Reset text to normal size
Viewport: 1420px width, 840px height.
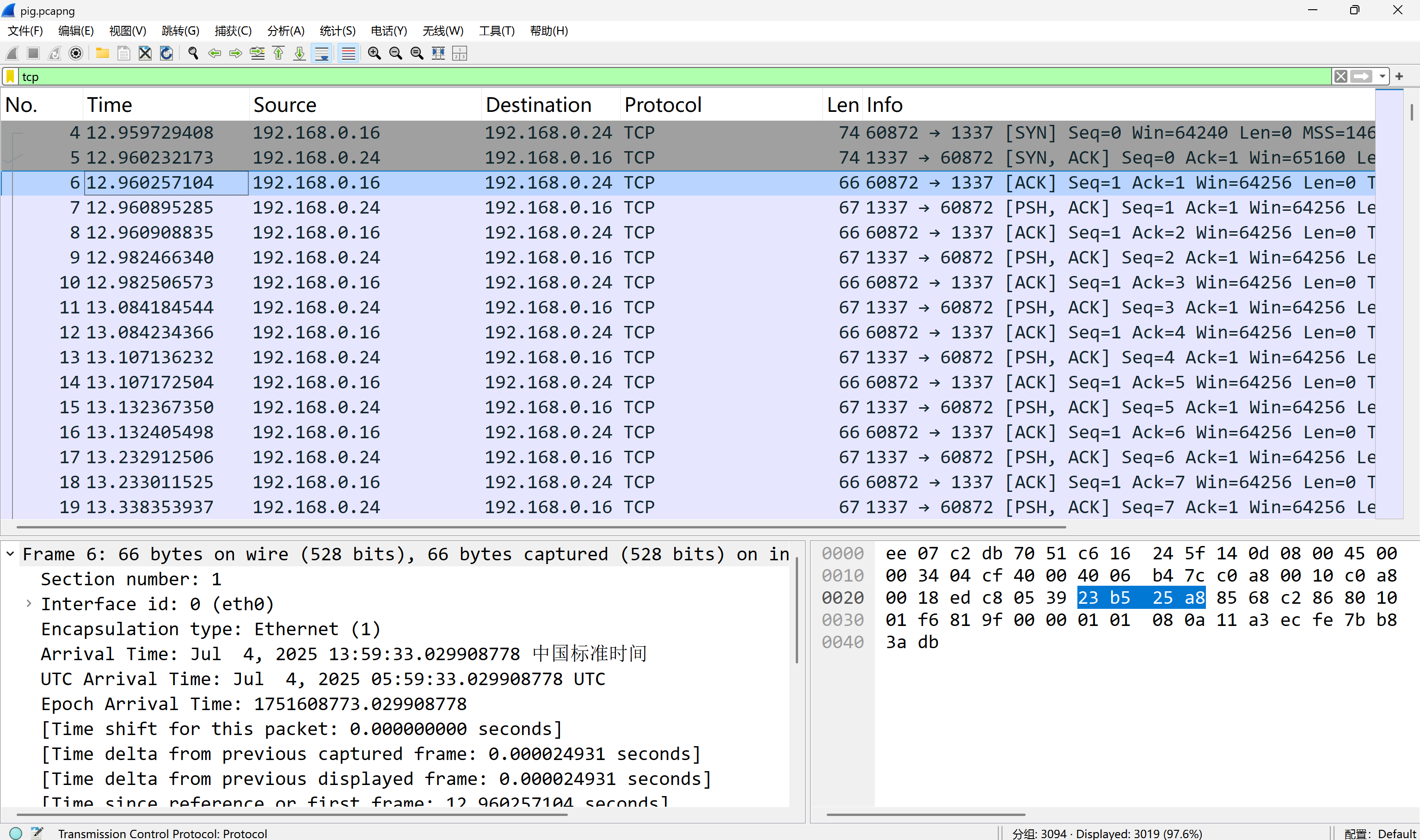pos(417,53)
